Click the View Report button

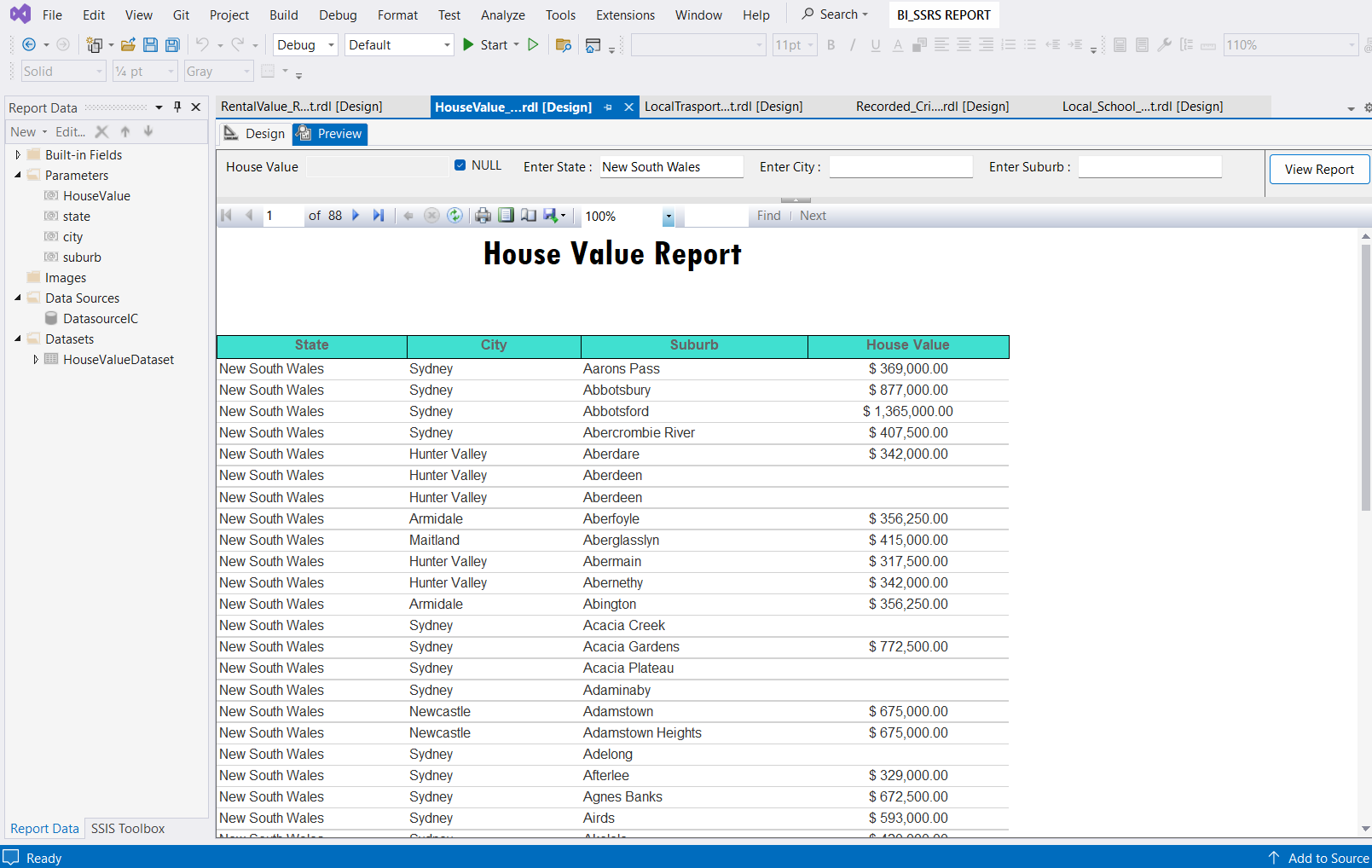coord(1318,170)
